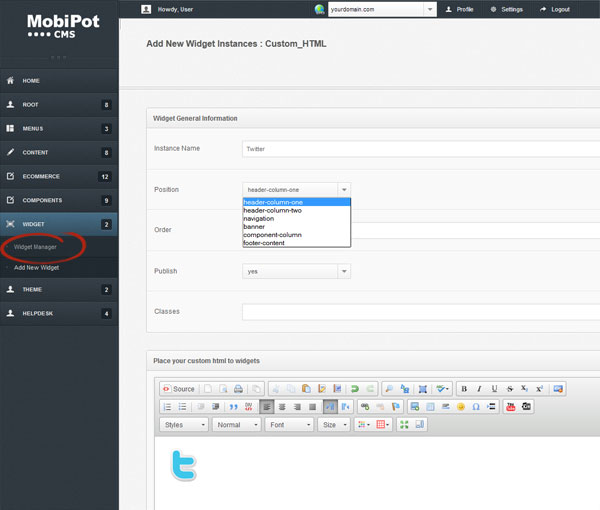Click the Insert table icon

[430, 407]
